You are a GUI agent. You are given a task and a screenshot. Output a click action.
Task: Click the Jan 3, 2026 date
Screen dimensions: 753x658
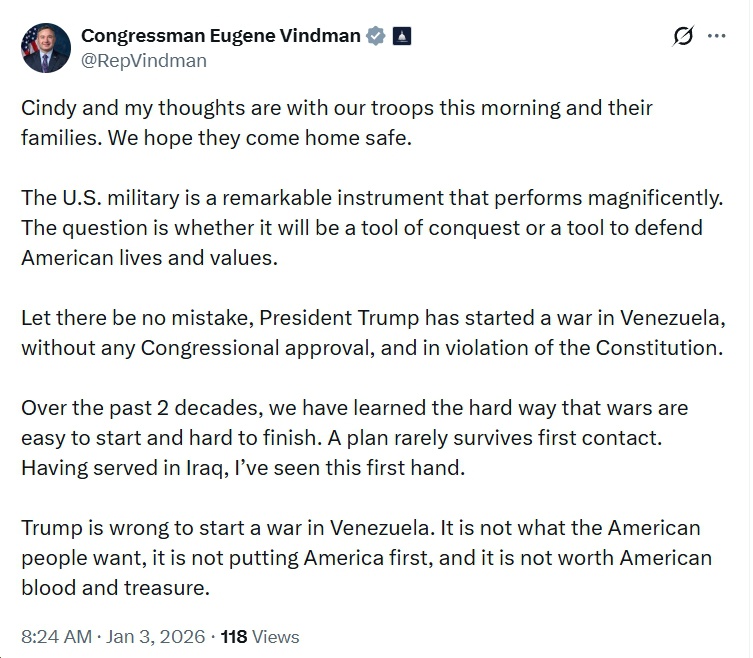[156, 636]
